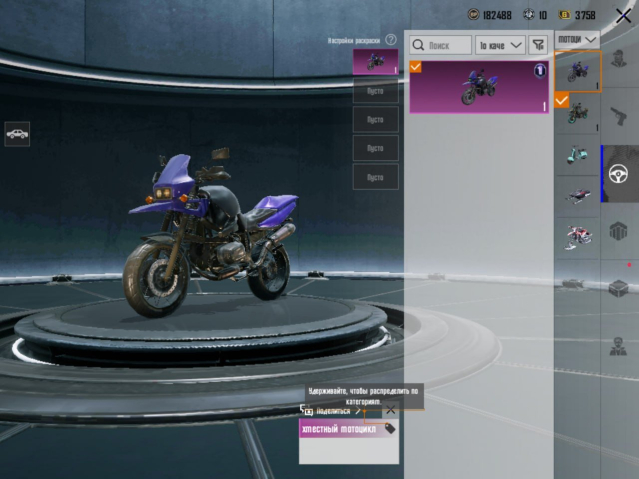Close the inventory with top-right X
The width and height of the screenshot is (639, 479).
click(624, 16)
